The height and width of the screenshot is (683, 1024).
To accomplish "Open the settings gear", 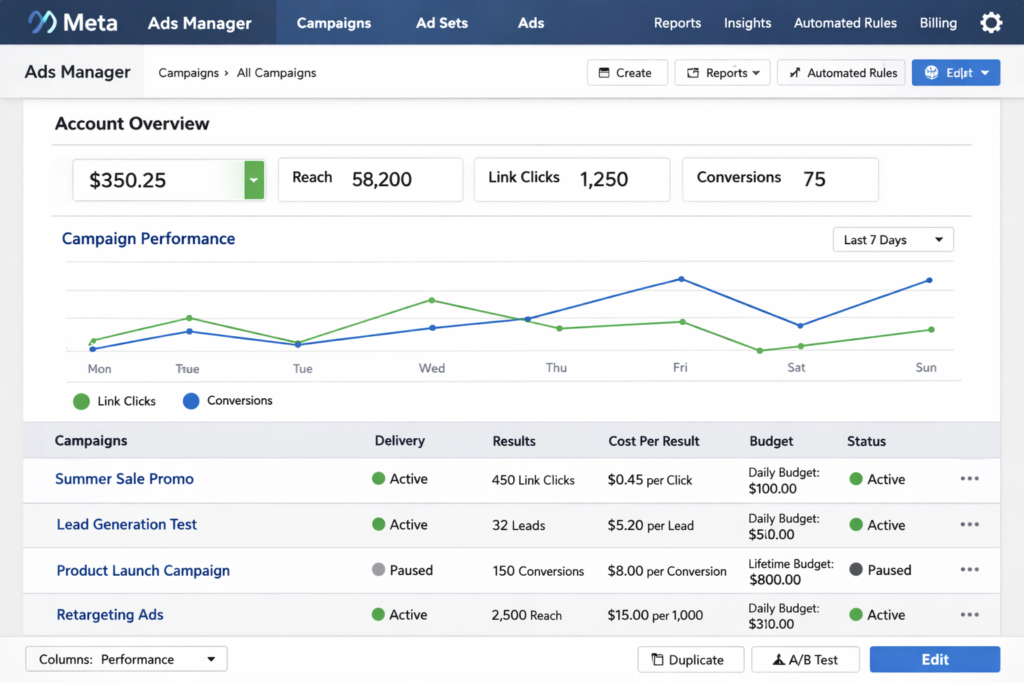I will point(991,21).
